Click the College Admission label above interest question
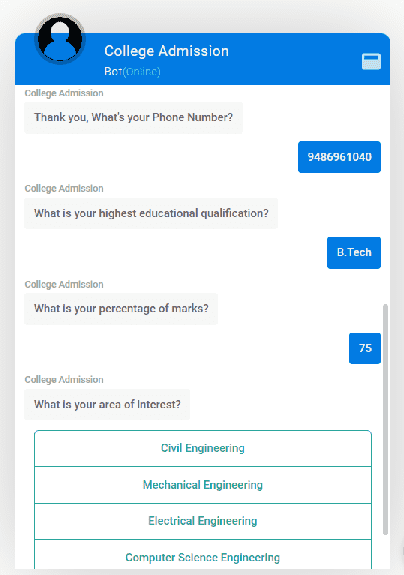Screen dimensions: 404x575 (x=64, y=380)
